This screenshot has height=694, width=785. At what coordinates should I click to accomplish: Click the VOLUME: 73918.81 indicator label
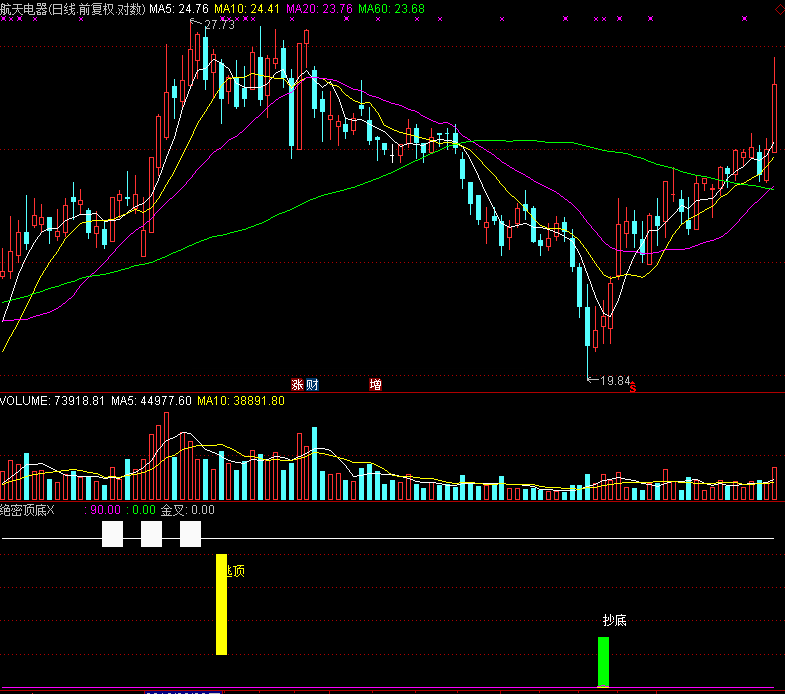tap(53, 401)
